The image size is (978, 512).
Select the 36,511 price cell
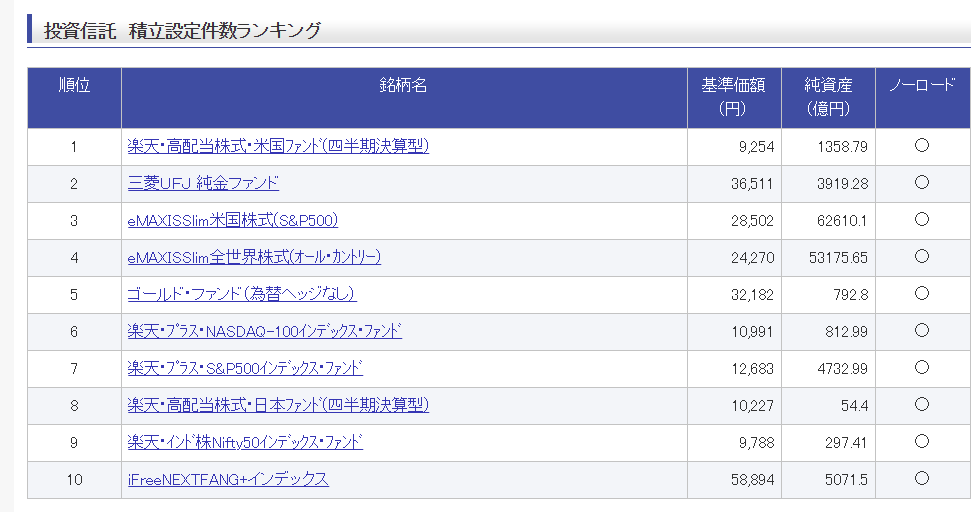point(734,184)
